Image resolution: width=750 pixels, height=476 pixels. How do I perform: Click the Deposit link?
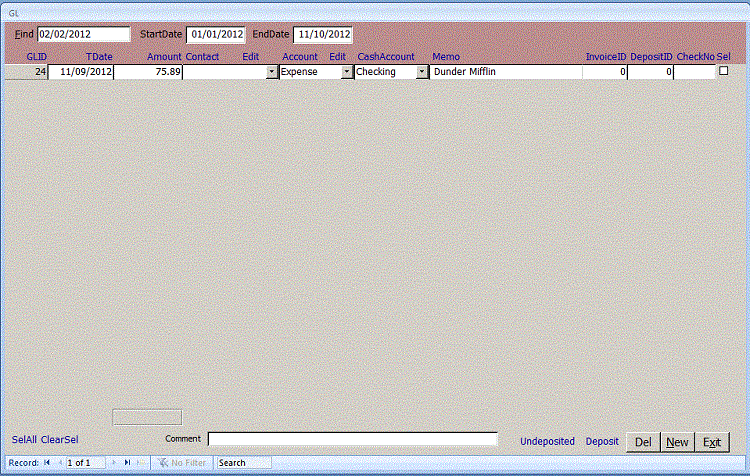[x=602, y=441]
